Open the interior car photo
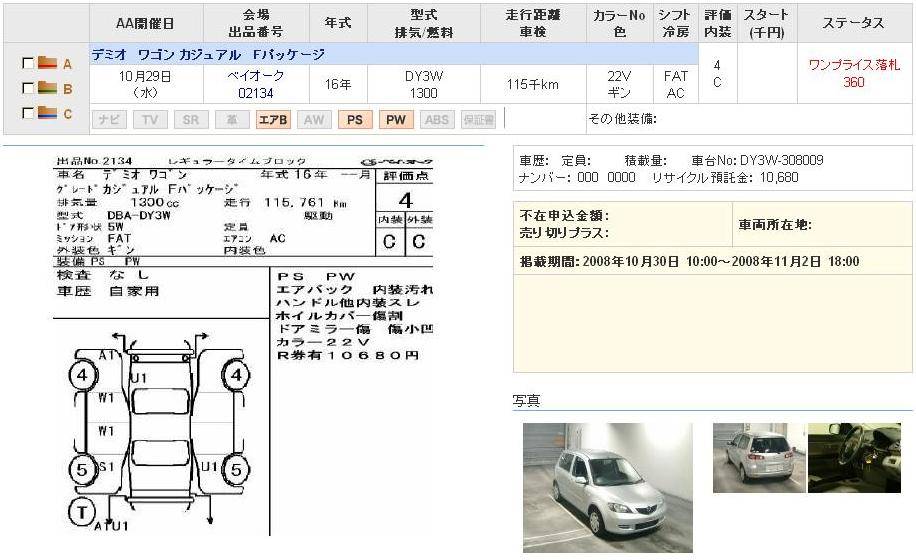This screenshot has height=560, width=916. point(854,458)
